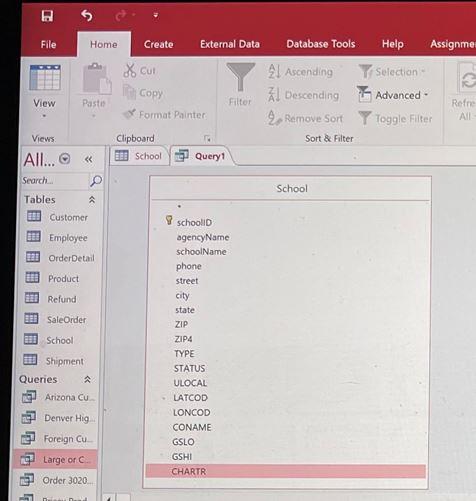Click the Cut scissors icon
This screenshot has width=476, height=501.
(x=130, y=70)
